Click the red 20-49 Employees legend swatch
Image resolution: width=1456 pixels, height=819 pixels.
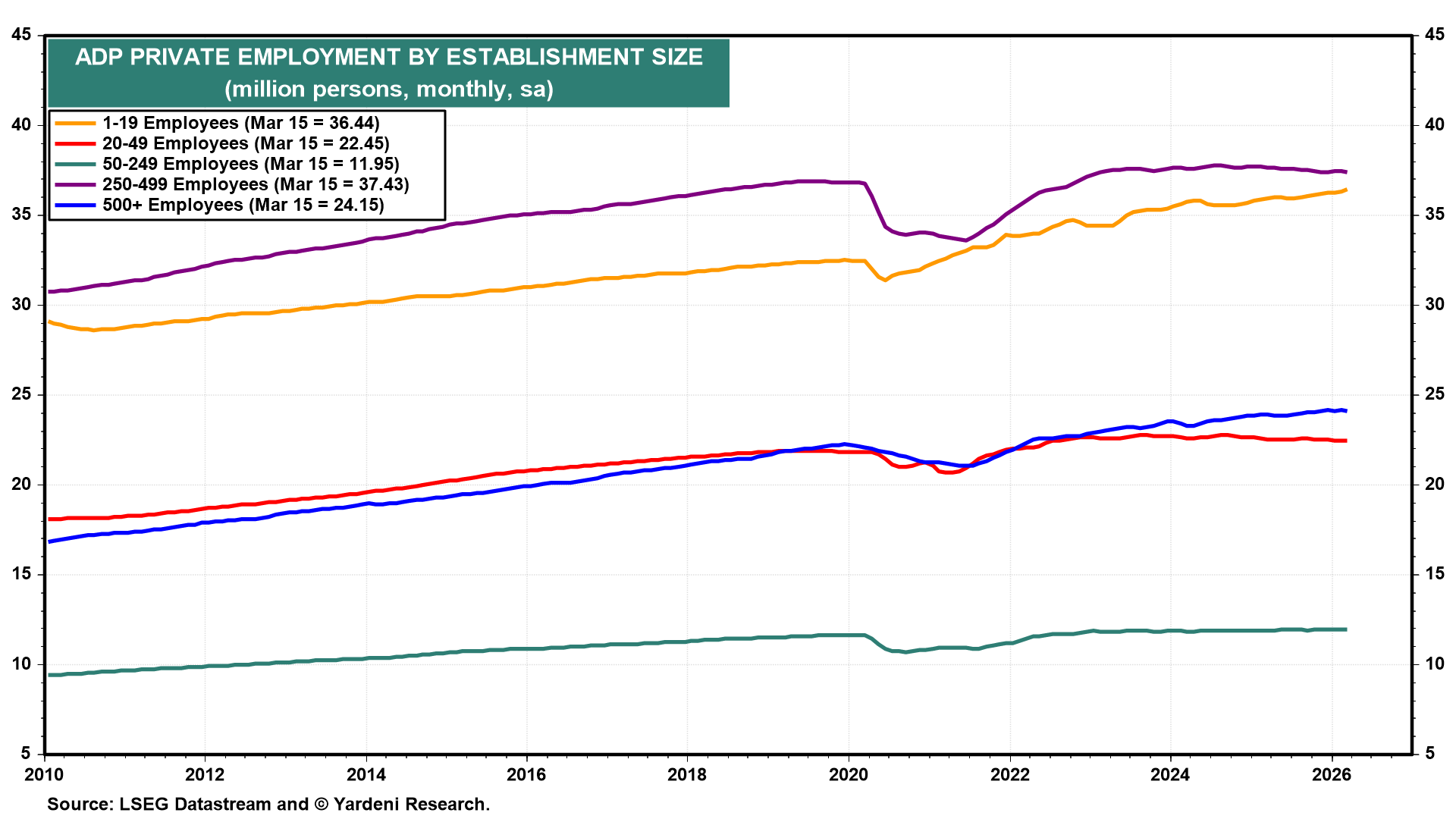(x=74, y=144)
